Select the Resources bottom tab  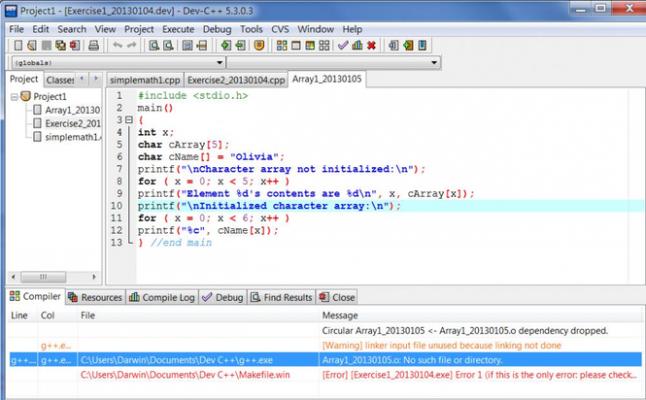pyautogui.click(x=95, y=297)
